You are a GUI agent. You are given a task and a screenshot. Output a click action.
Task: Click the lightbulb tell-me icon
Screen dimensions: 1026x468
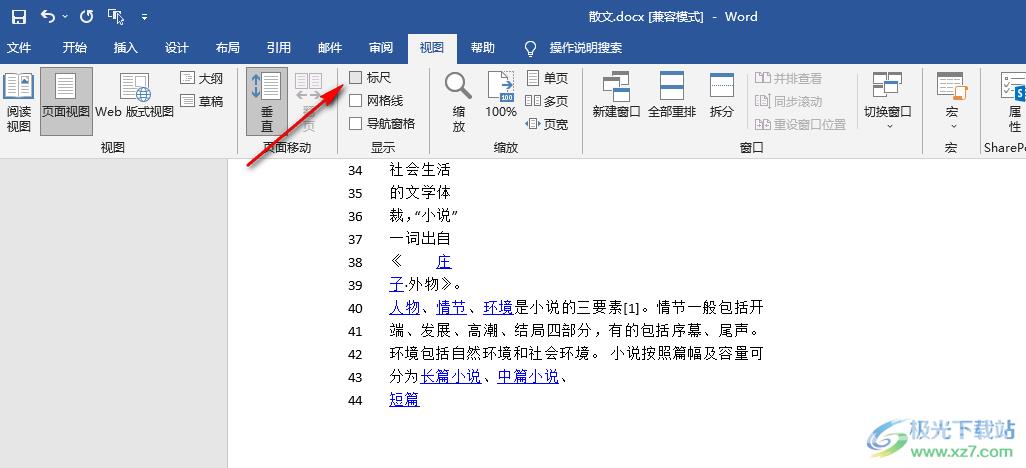[531, 48]
